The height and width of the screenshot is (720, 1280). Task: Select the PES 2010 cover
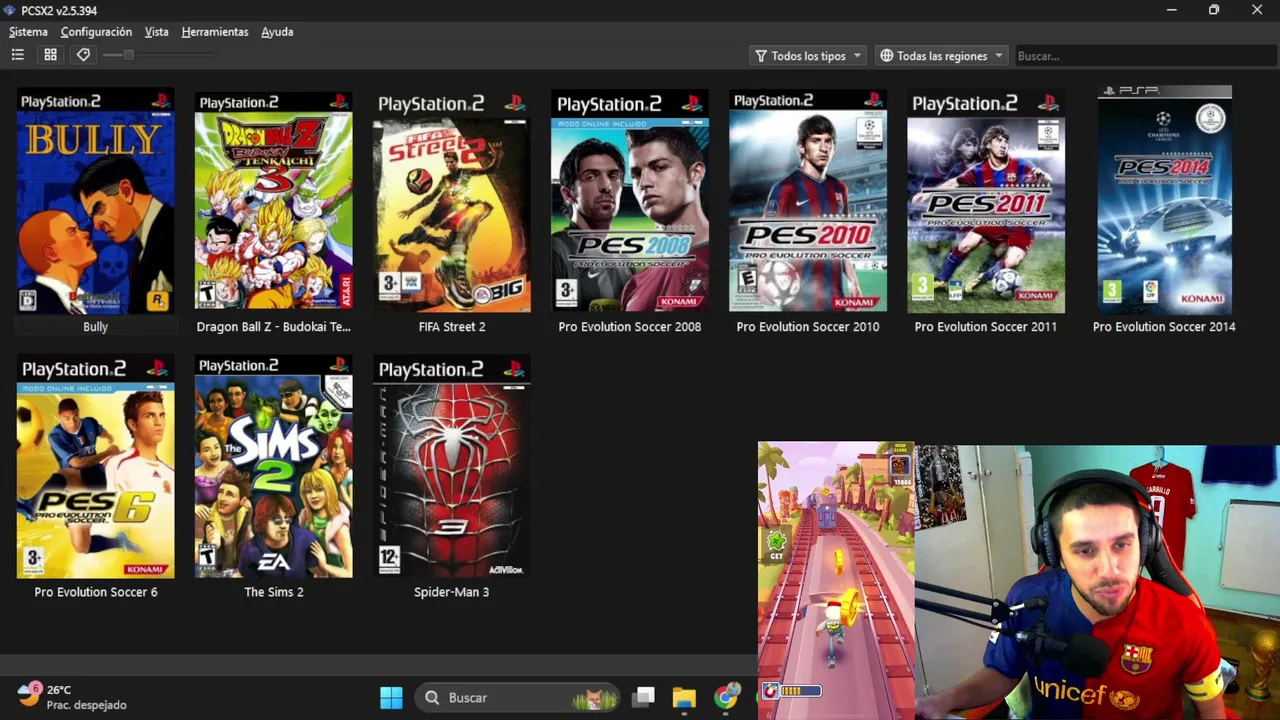(x=807, y=201)
